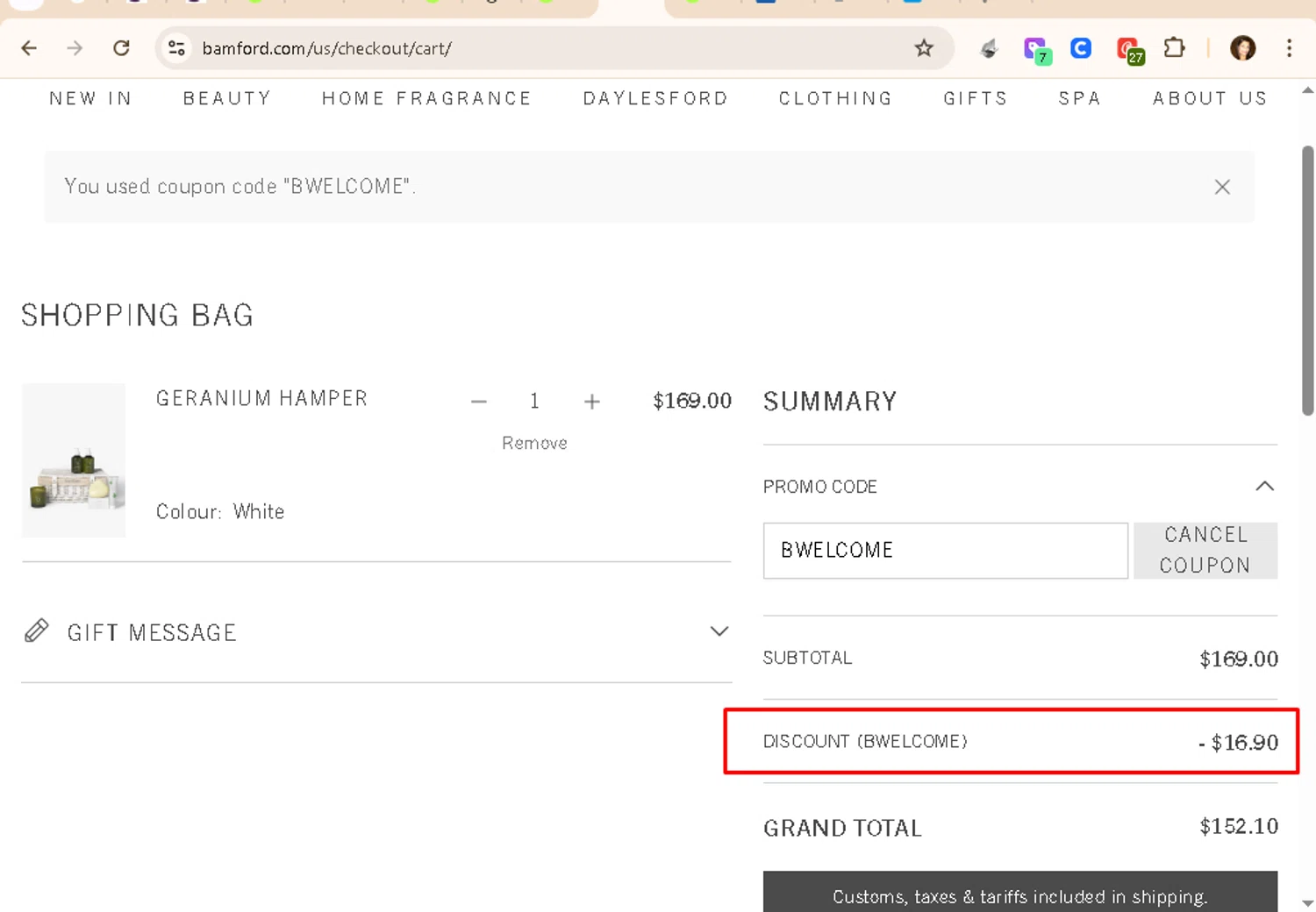Screen dimensions: 1316x912
Task: Open site information icon in address bar
Action: [x=176, y=48]
